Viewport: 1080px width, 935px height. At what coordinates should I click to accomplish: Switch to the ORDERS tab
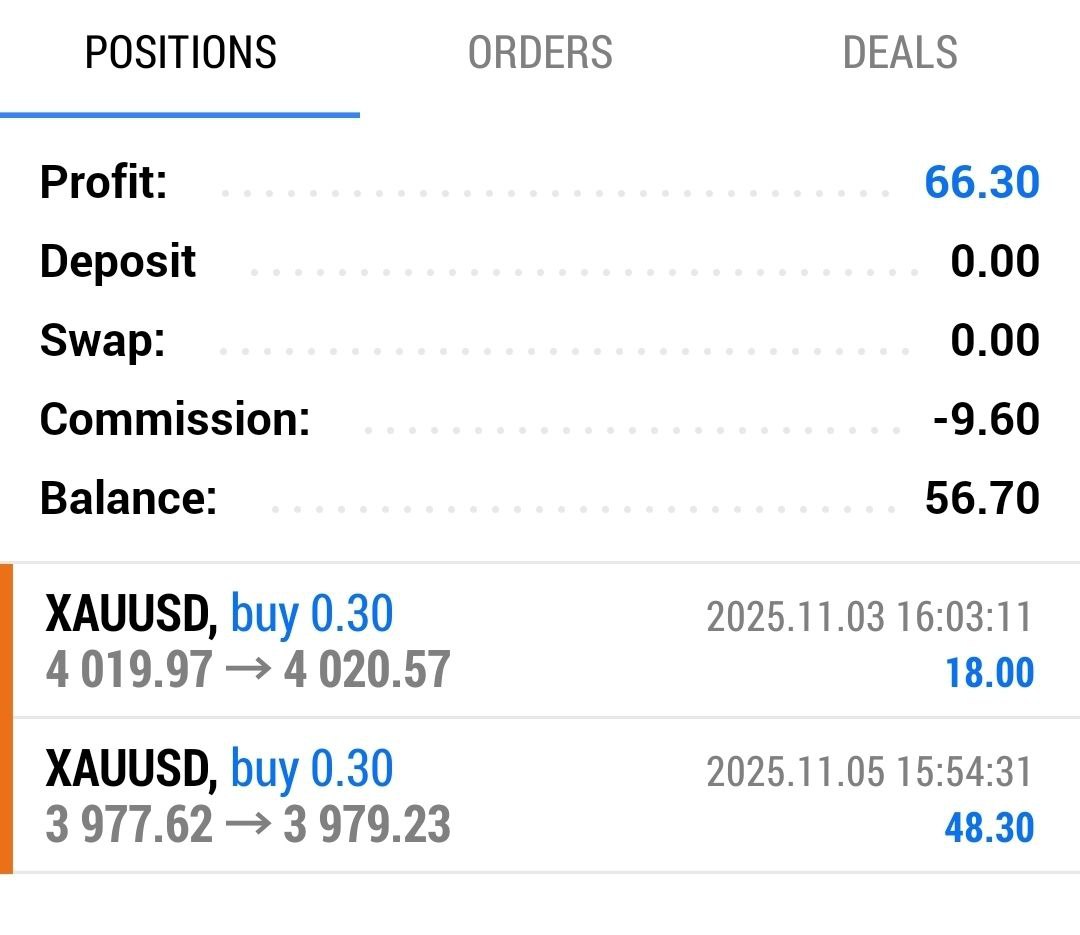(540, 53)
